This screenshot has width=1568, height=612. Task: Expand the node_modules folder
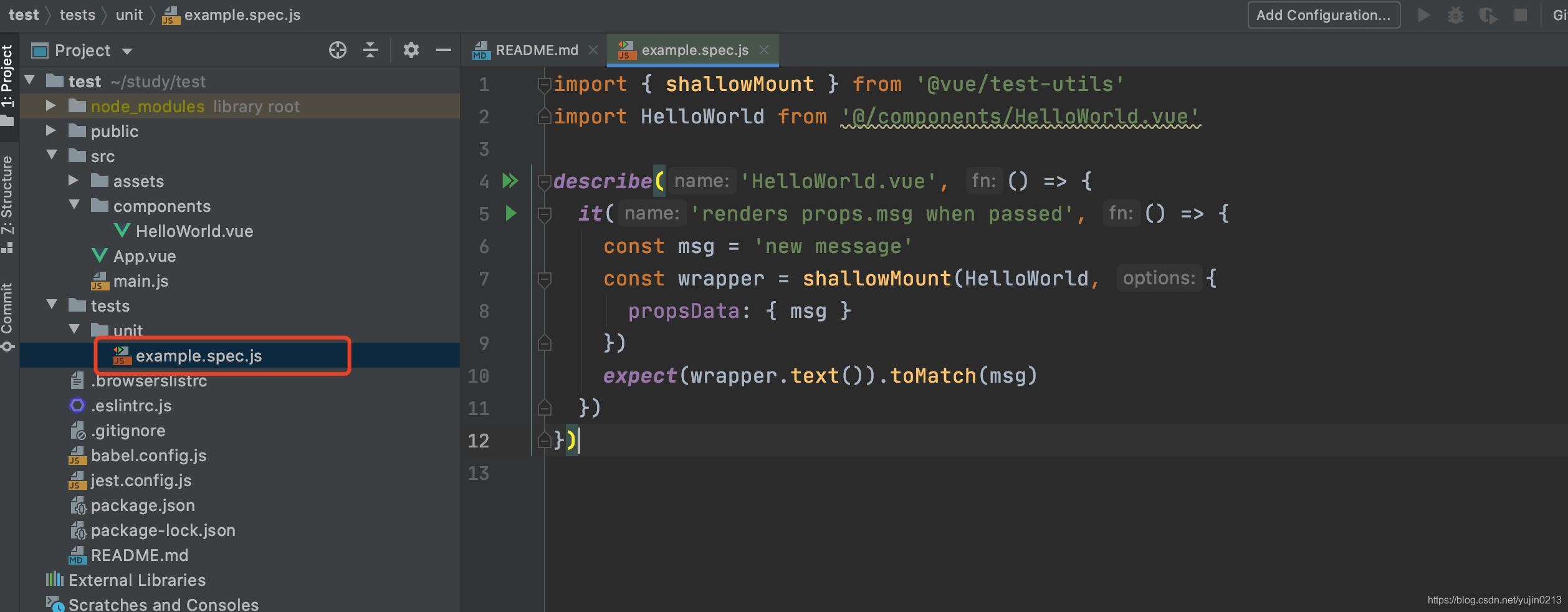pyautogui.click(x=51, y=106)
